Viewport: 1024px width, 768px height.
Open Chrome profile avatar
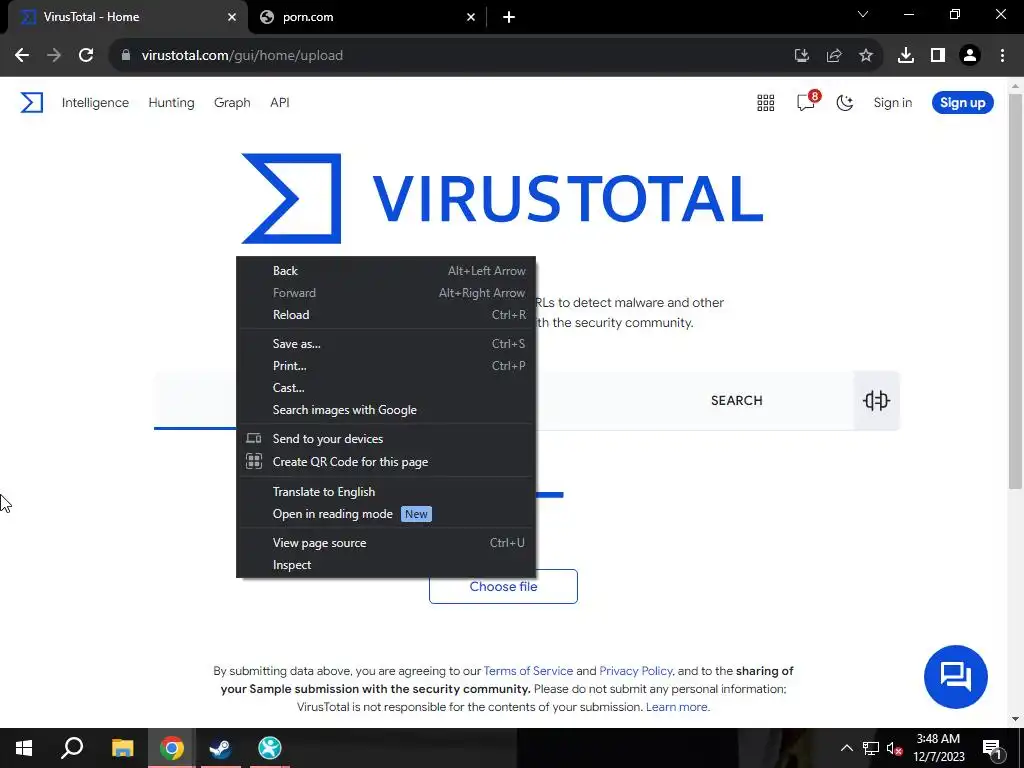coord(970,56)
